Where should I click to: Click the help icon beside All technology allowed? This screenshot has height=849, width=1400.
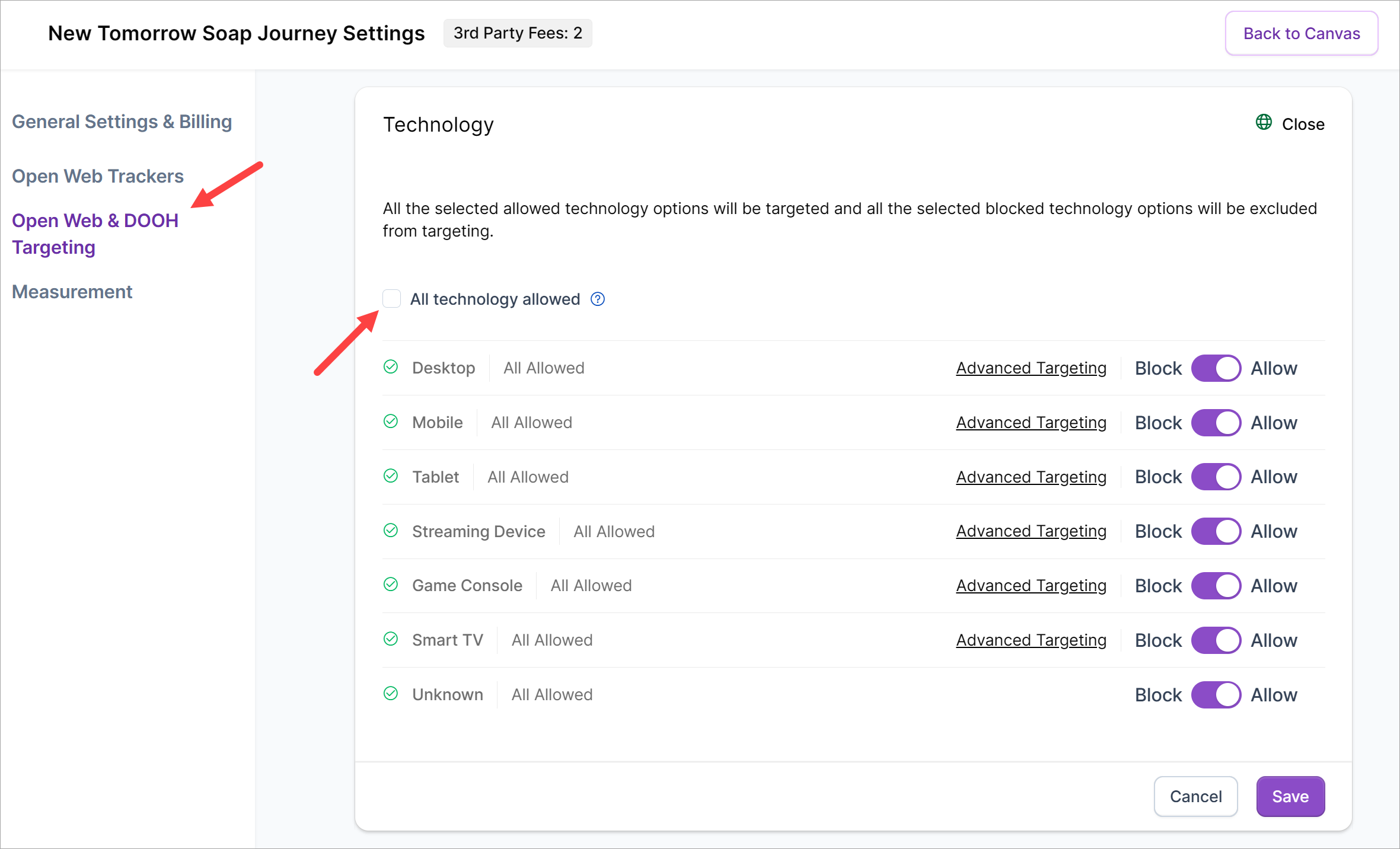click(598, 299)
